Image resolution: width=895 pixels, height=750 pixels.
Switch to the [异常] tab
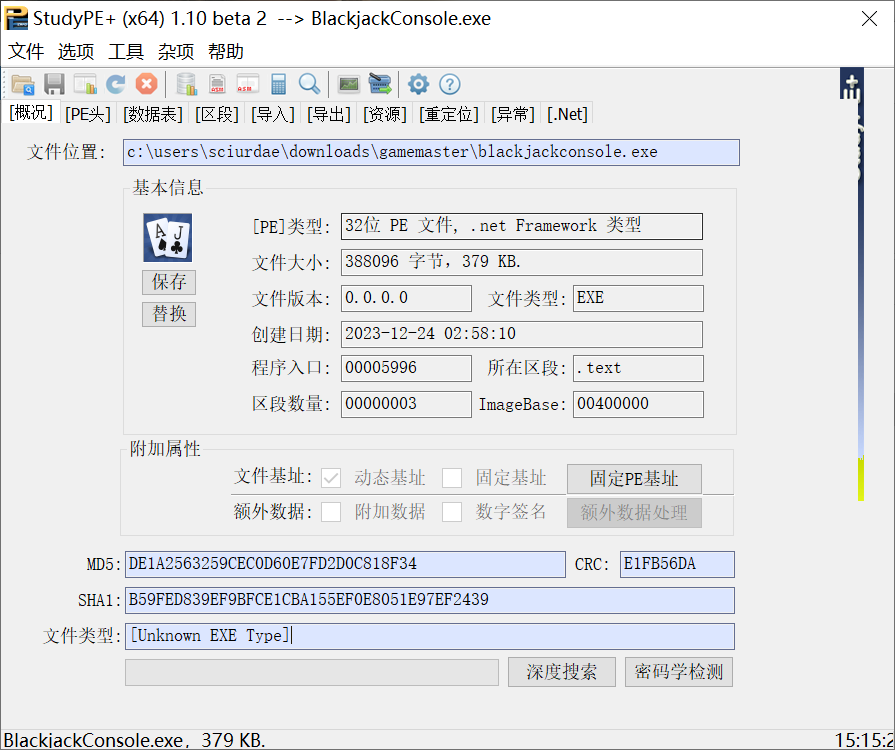513,114
